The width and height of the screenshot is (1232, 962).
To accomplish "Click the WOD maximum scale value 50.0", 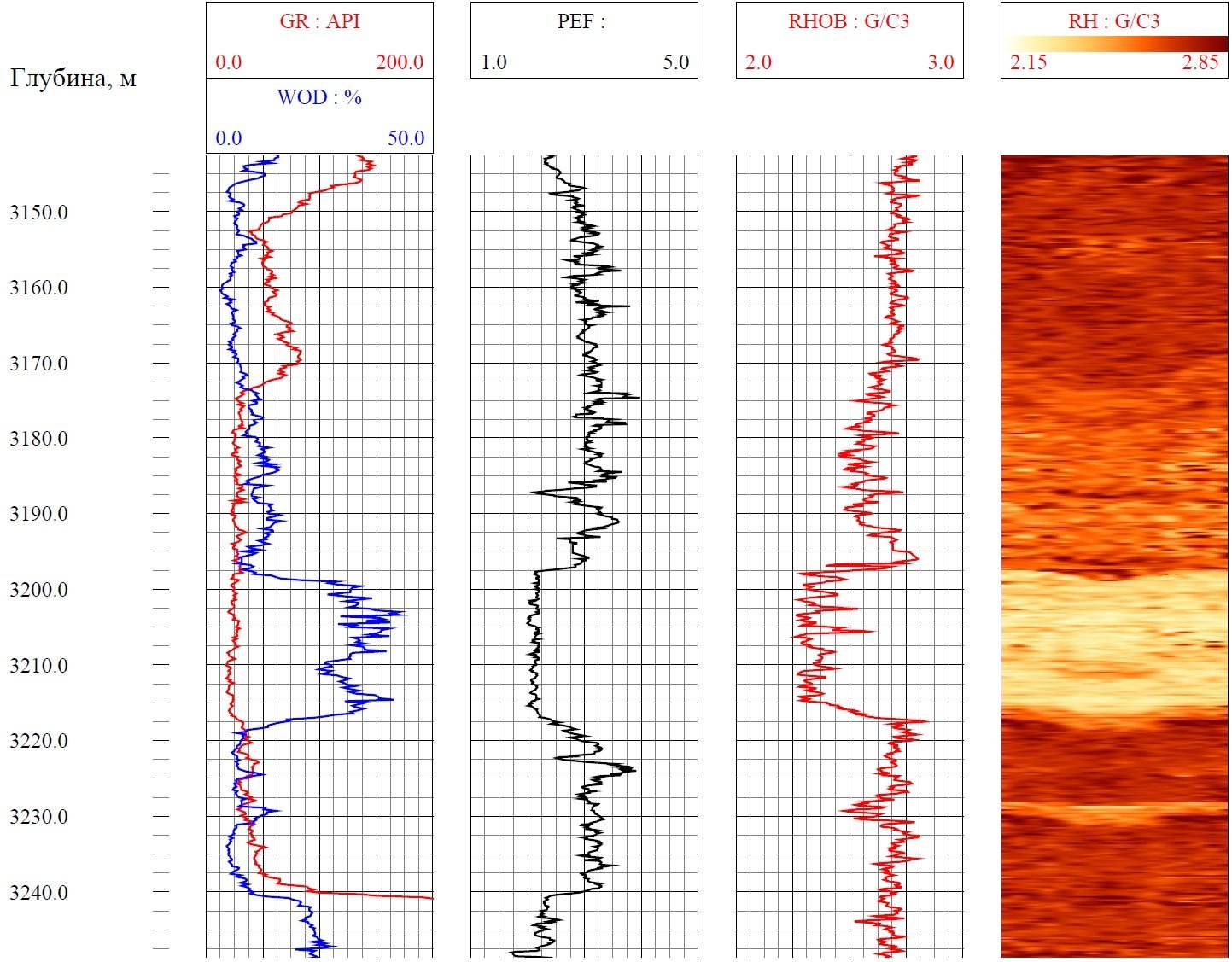I will pos(406,138).
